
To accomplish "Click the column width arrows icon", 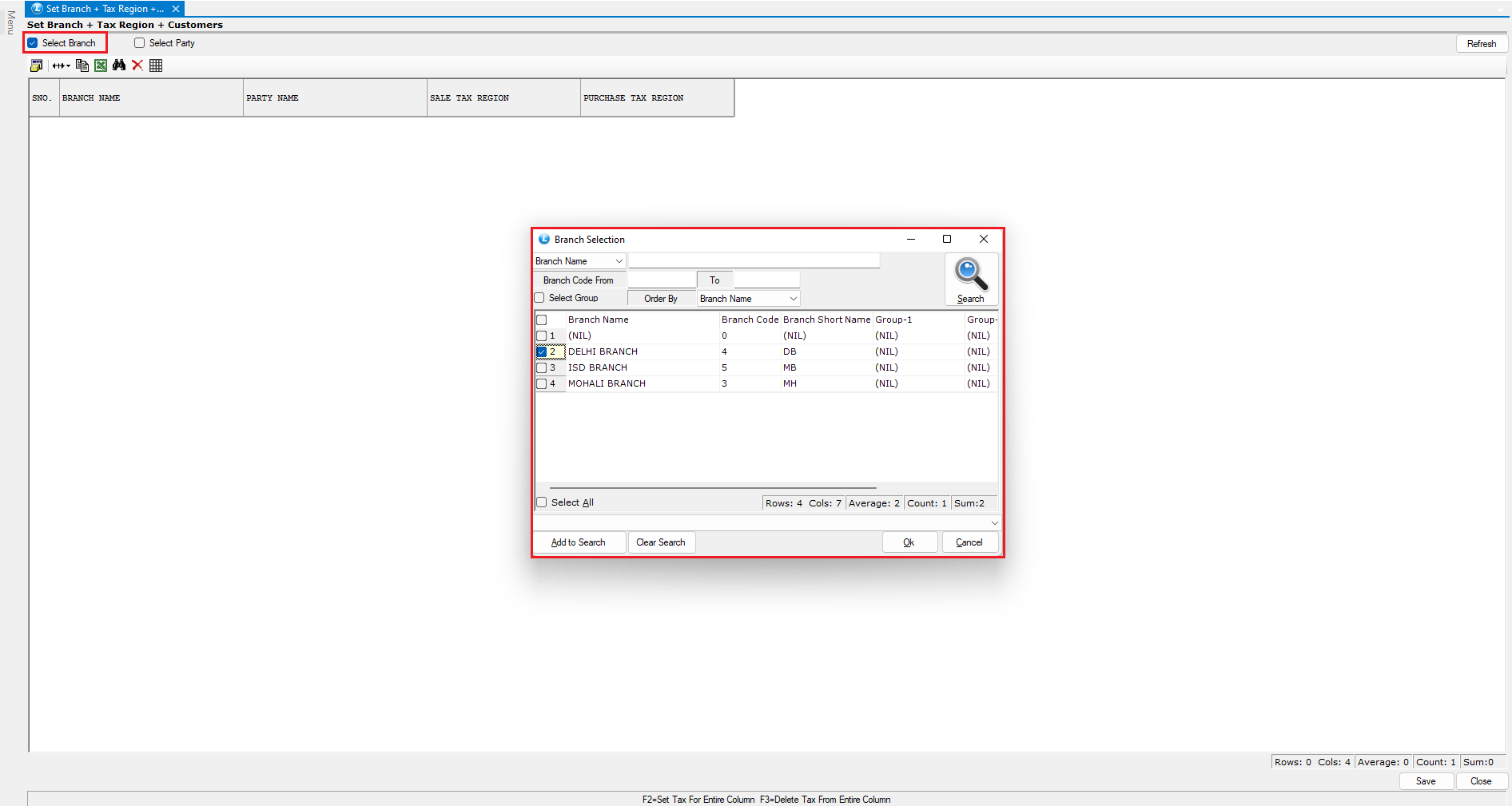I will [61, 66].
